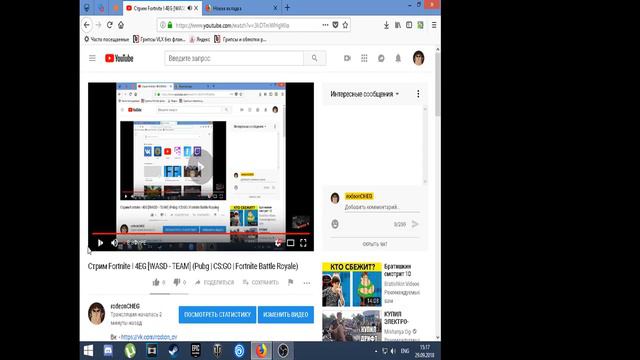Open the notifications bell

(x=398, y=58)
